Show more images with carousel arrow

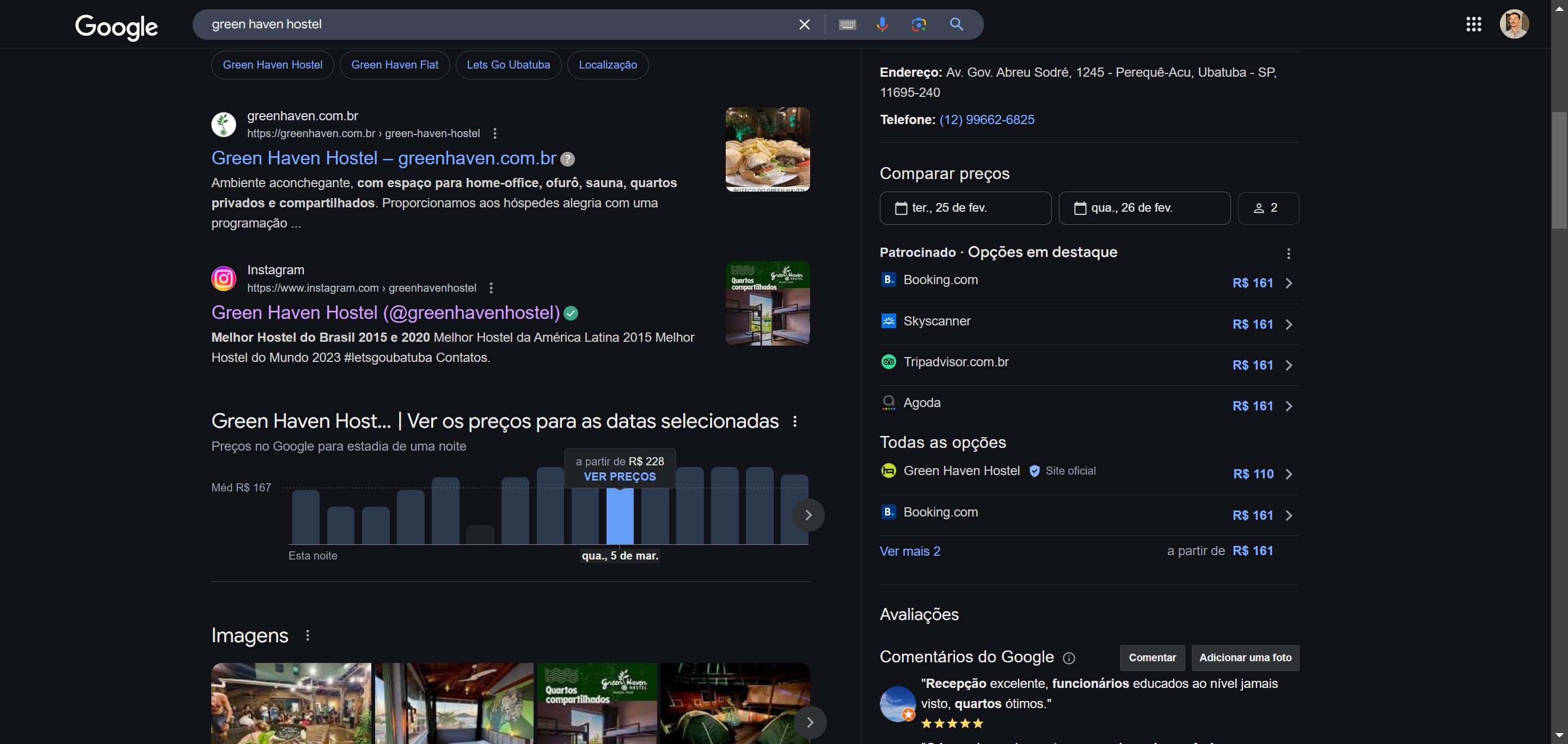[810, 723]
